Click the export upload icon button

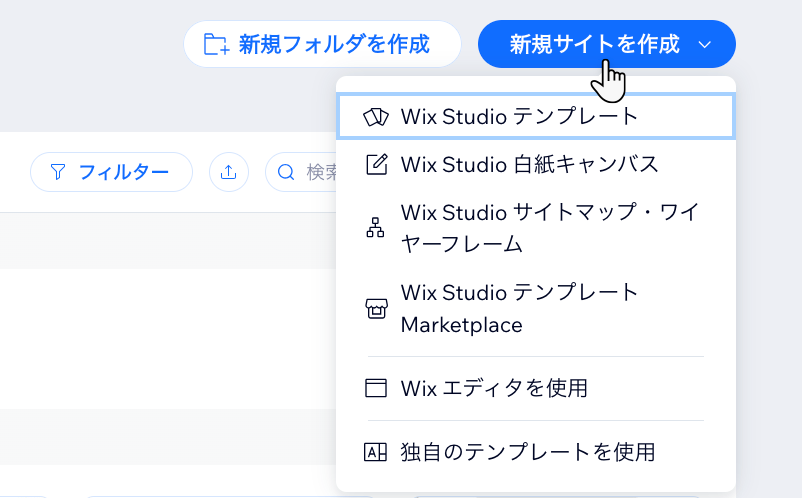[x=229, y=172]
